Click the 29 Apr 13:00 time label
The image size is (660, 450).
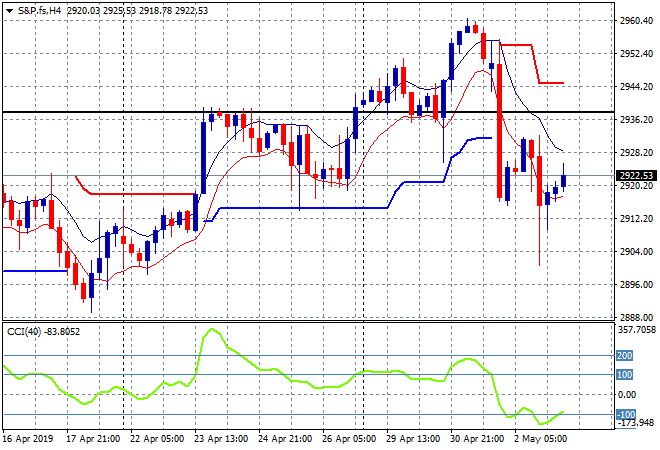[x=413, y=439]
